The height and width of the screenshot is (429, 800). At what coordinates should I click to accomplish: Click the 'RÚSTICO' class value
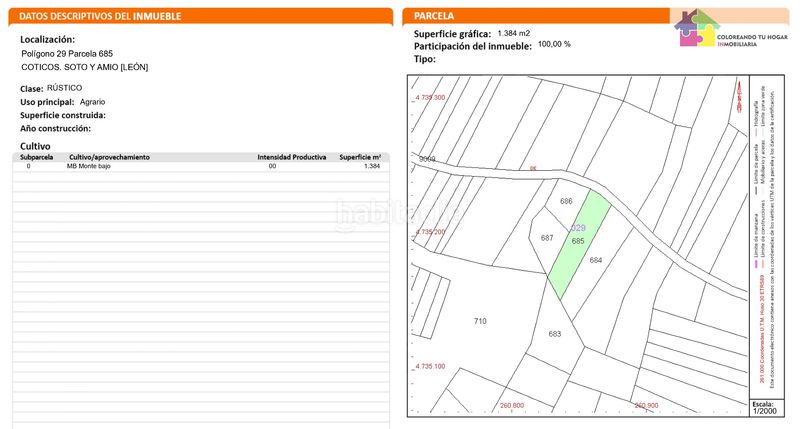point(64,88)
